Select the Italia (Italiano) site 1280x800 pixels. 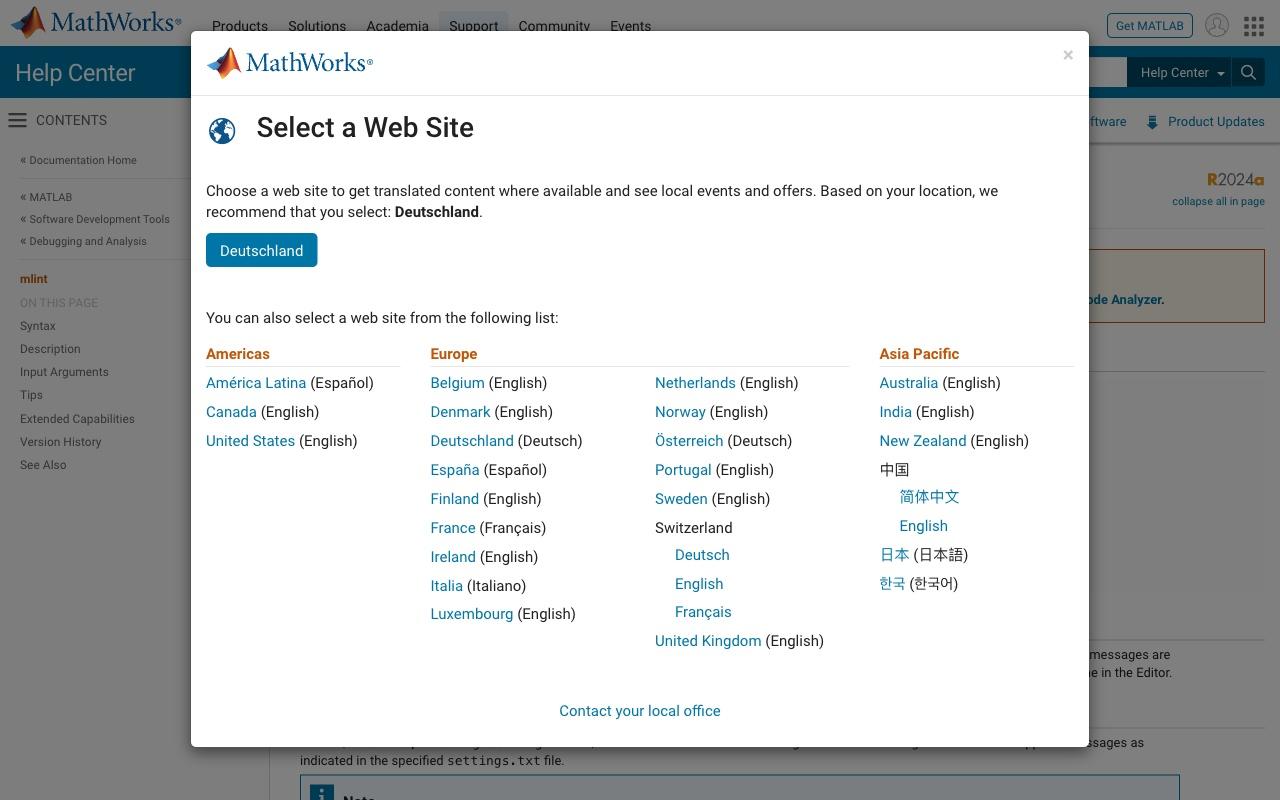tap(446, 586)
